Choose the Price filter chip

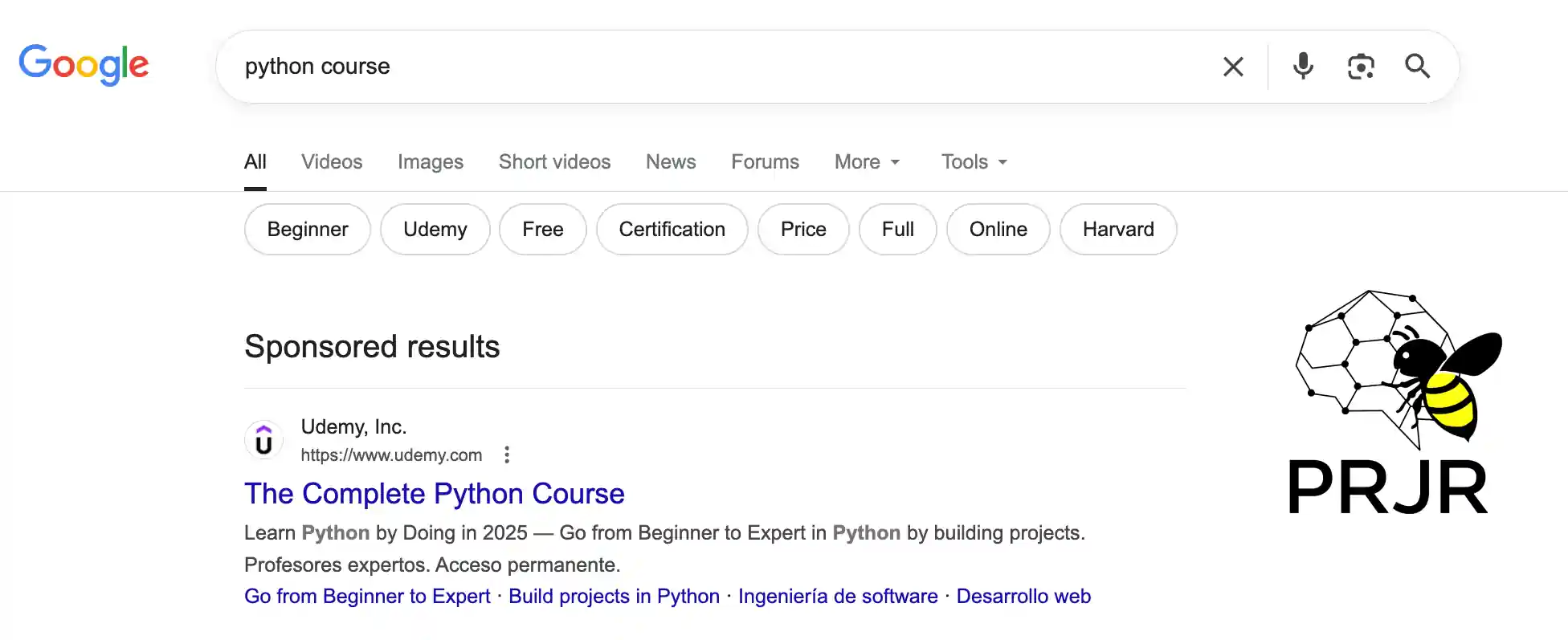click(x=803, y=230)
